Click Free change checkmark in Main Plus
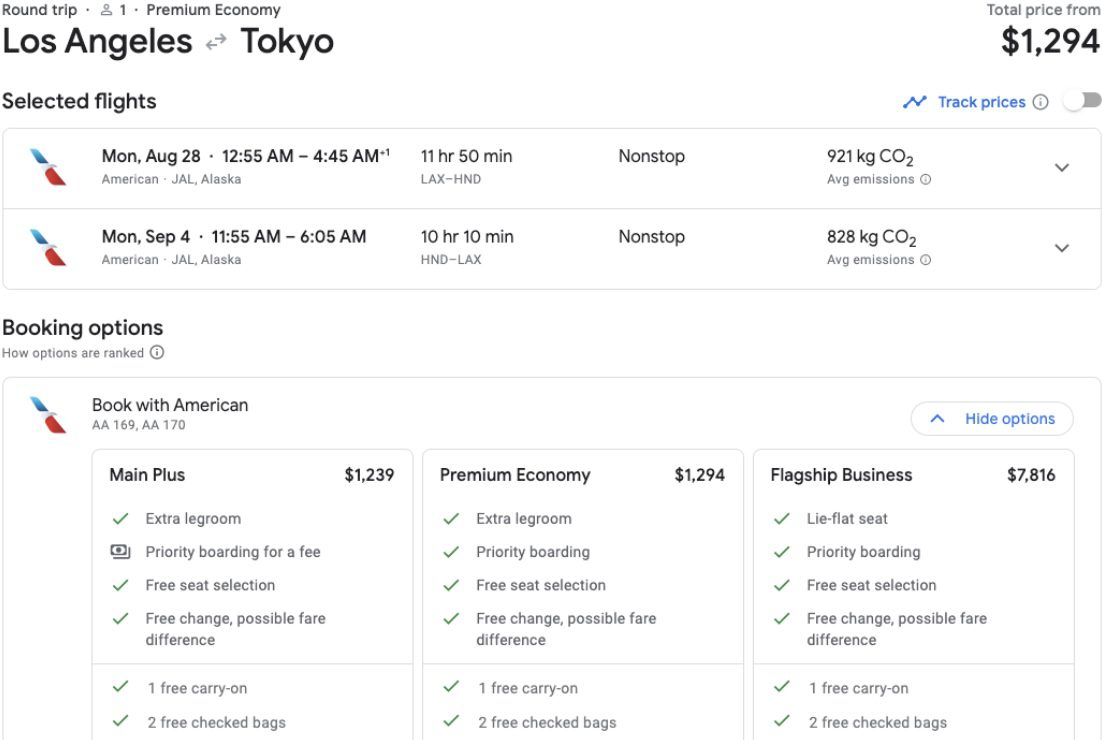Image resolution: width=1102 pixels, height=740 pixels. (120, 618)
